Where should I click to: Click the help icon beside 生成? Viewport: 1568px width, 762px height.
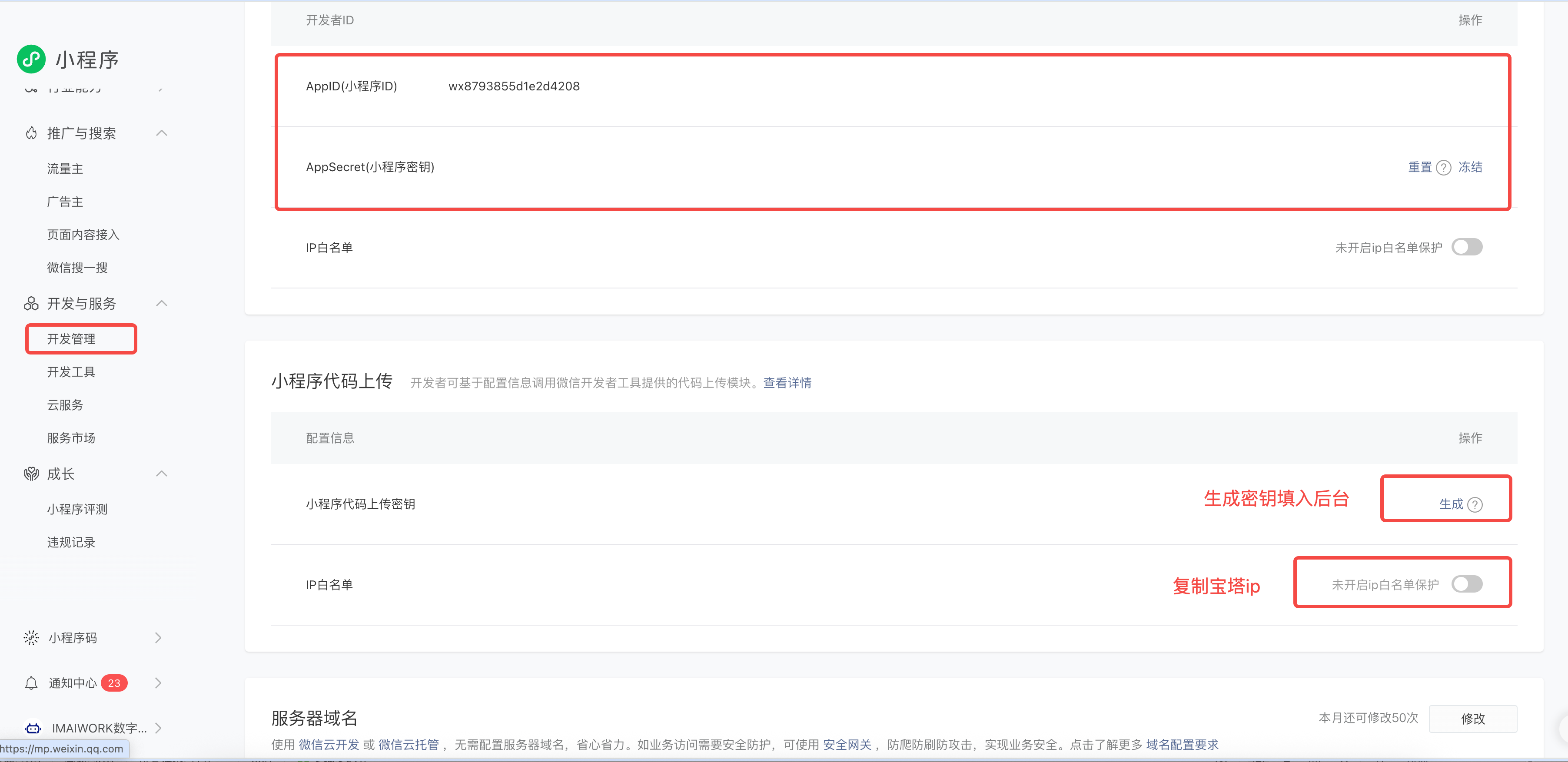click(1475, 504)
